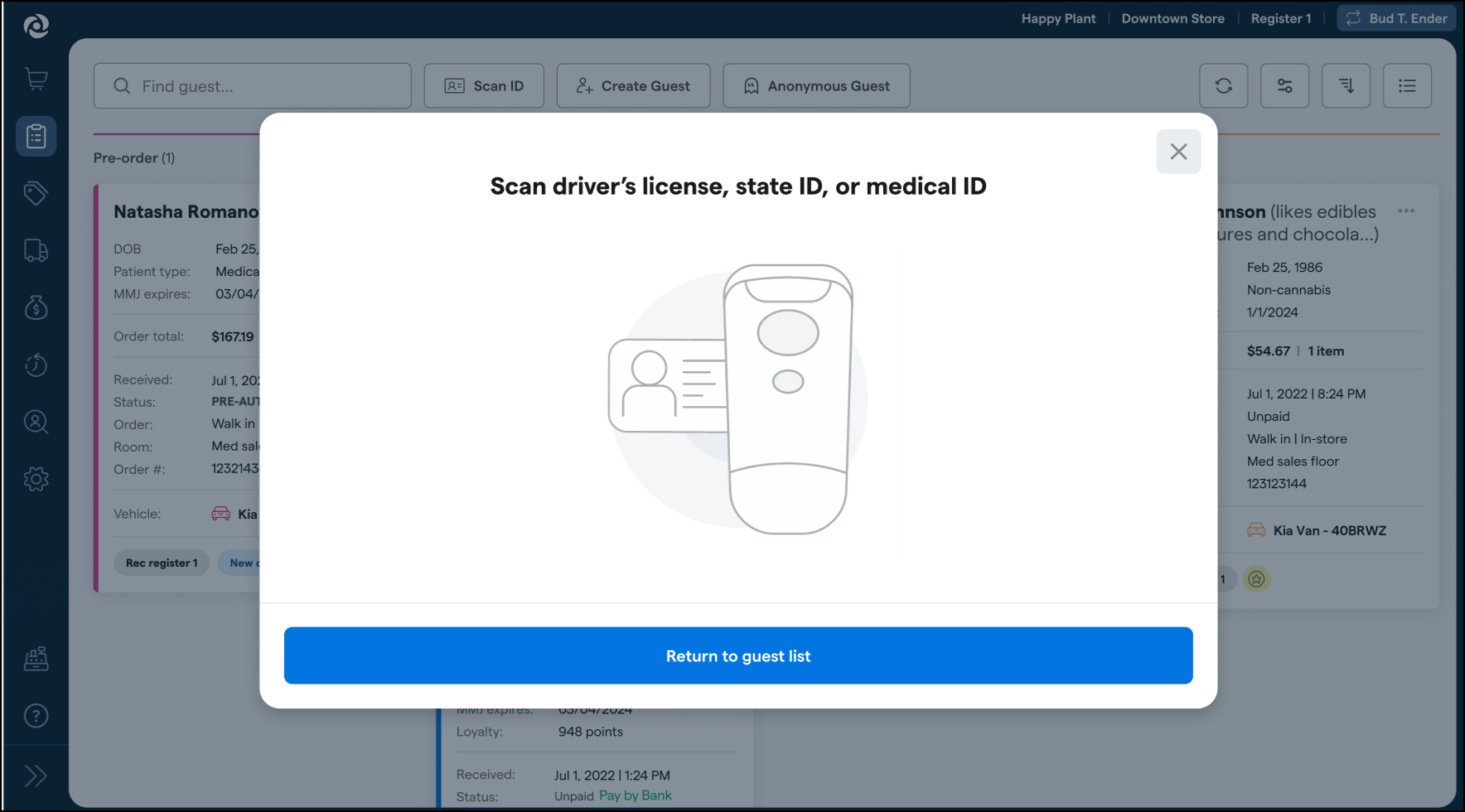Click the 948 points loyalty value
Viewport: 1465px width, 812px height.
coord(591,732)
